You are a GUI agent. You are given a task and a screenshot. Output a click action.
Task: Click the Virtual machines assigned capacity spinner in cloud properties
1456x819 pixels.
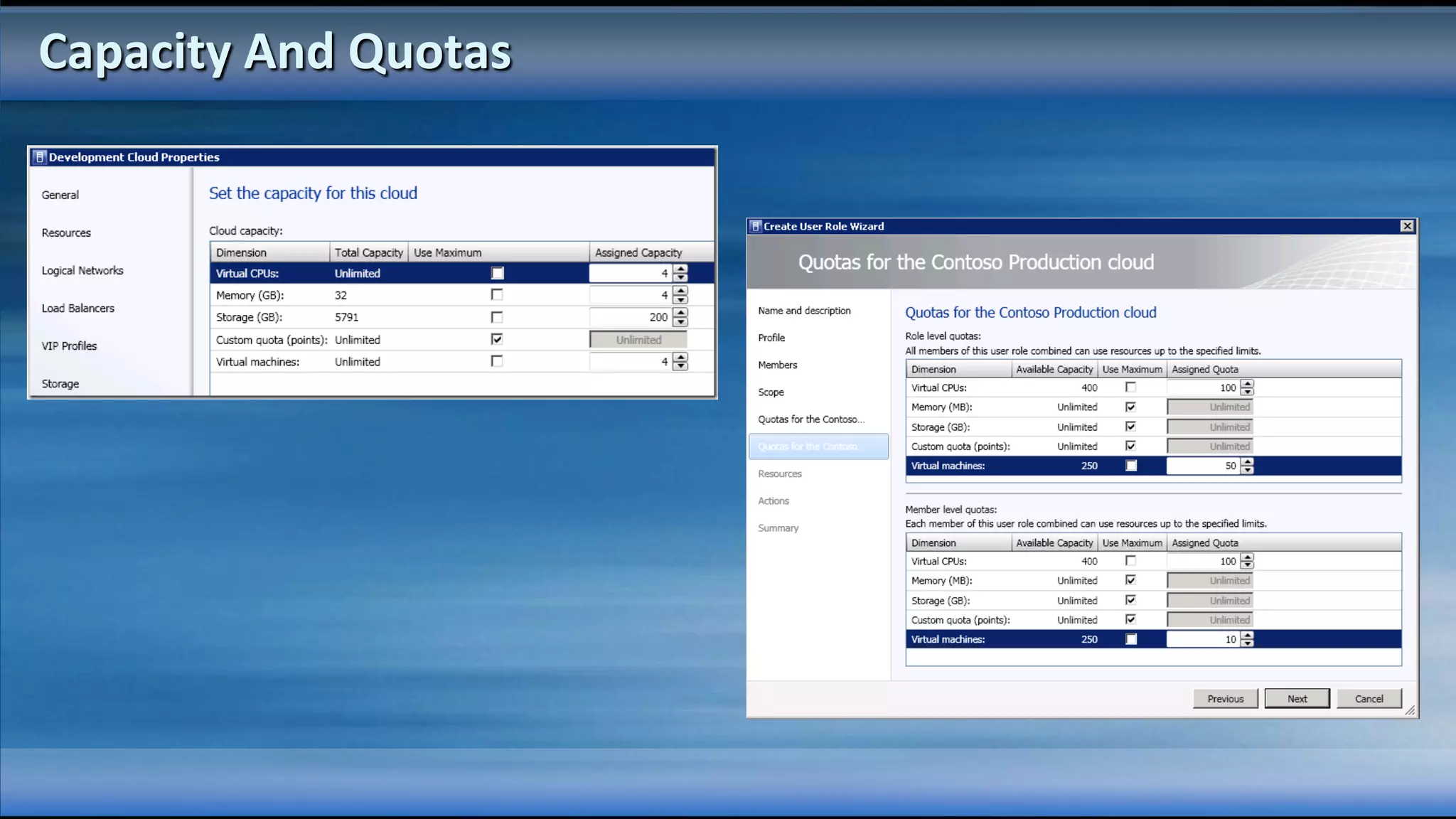point(680,362)
